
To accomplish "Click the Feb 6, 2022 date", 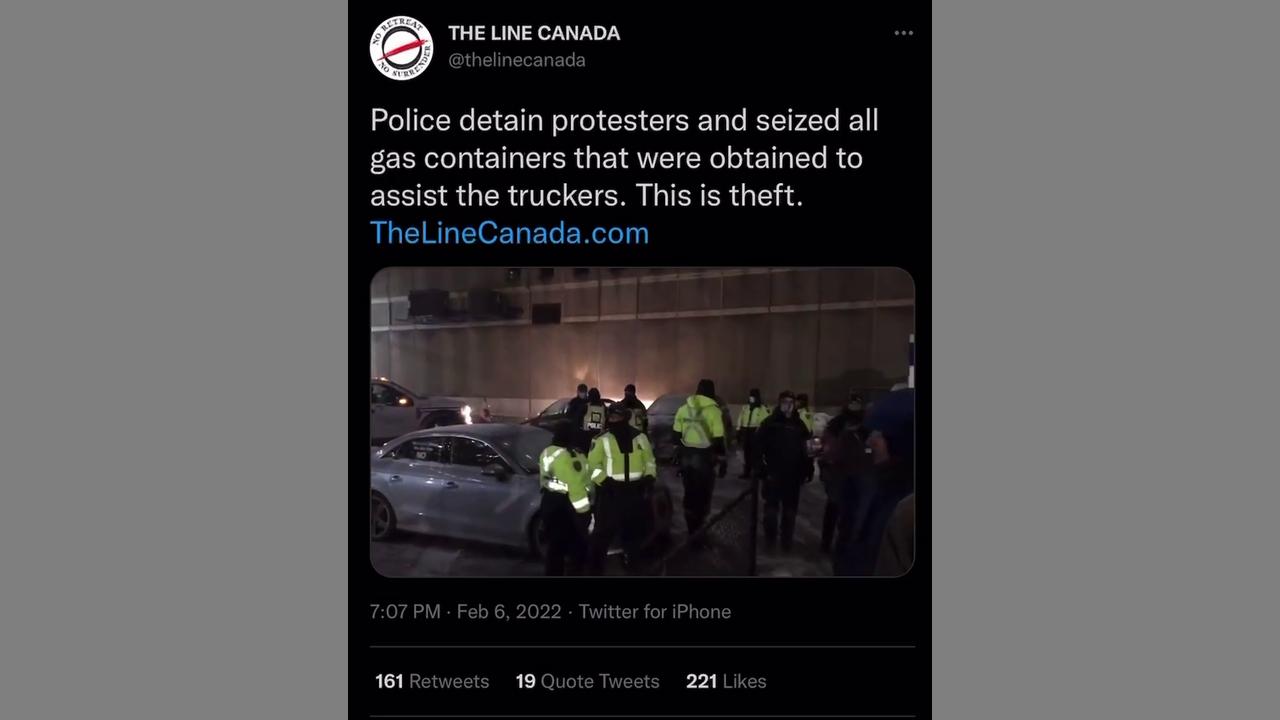I will [x=509, y=611].
